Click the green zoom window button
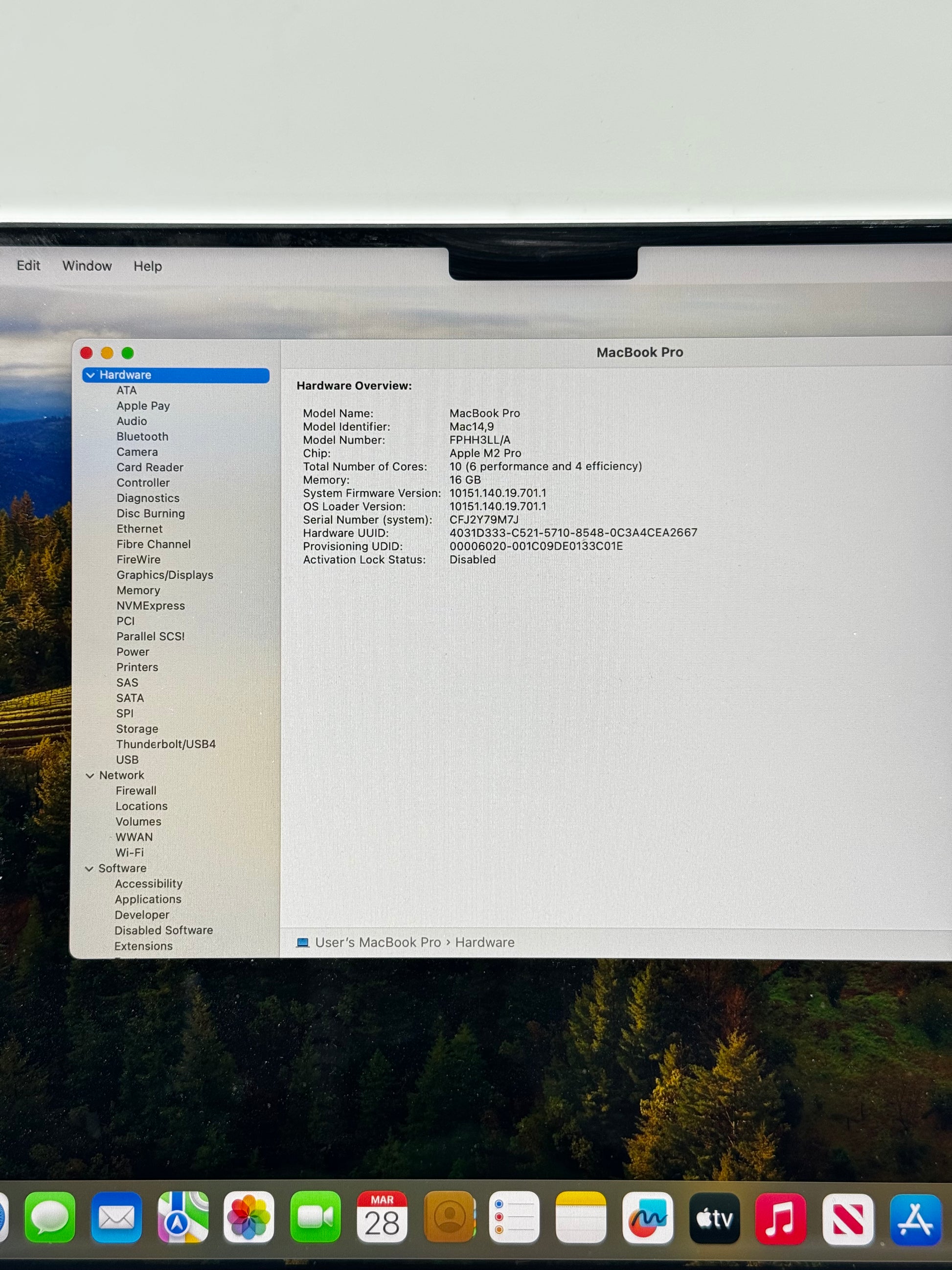Screen dimensions: 952x1270 click(x=128, y=353)
